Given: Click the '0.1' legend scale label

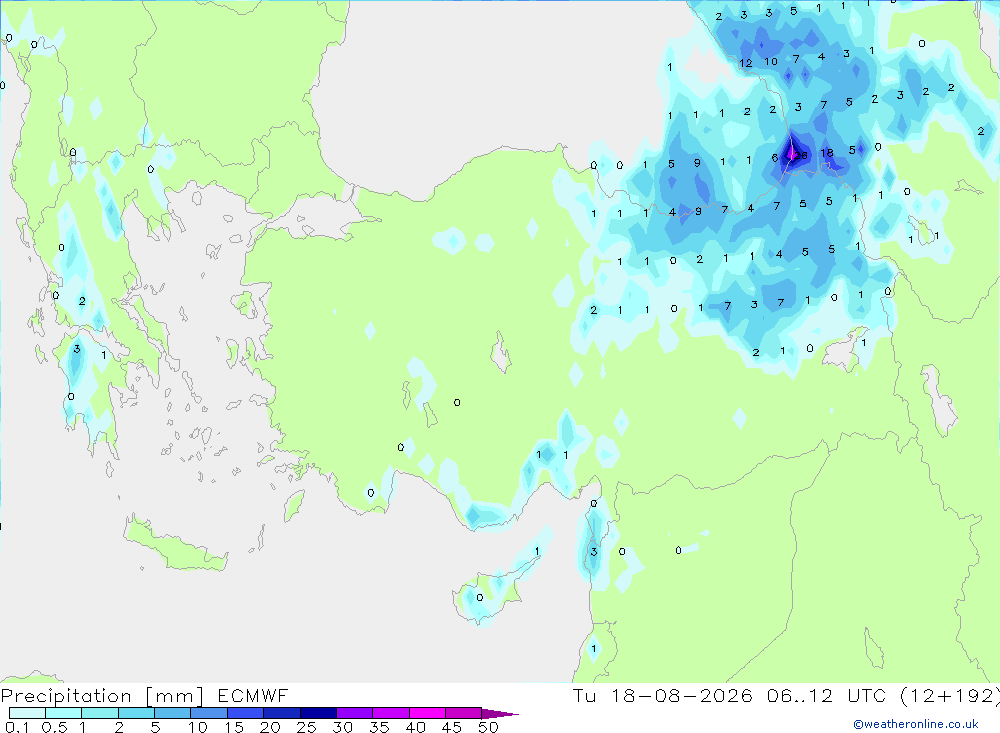Looking at the screenshot, I should click(17, 727).
